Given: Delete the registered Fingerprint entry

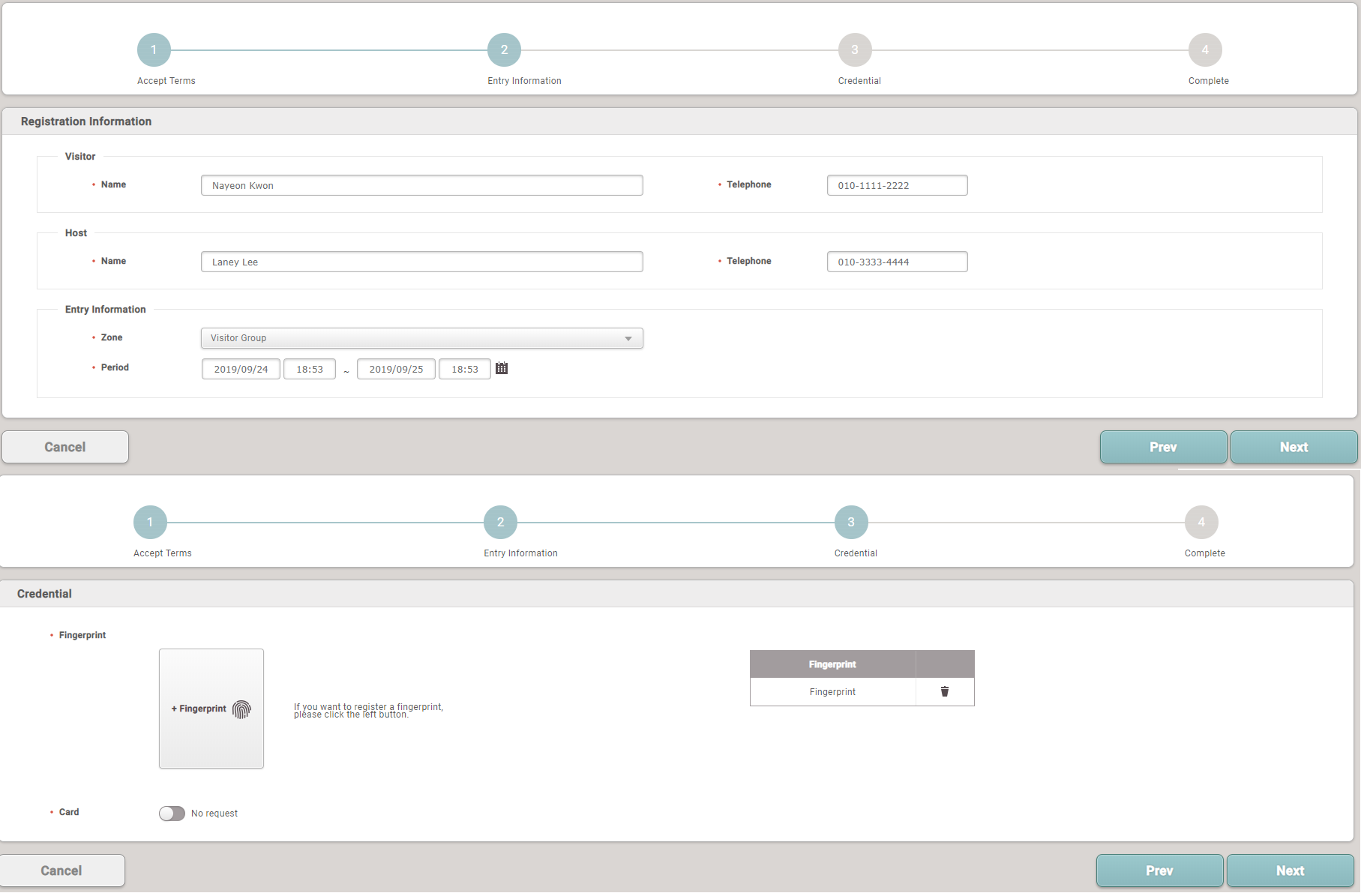Looking at the screenshot, I should click(944, 691).
